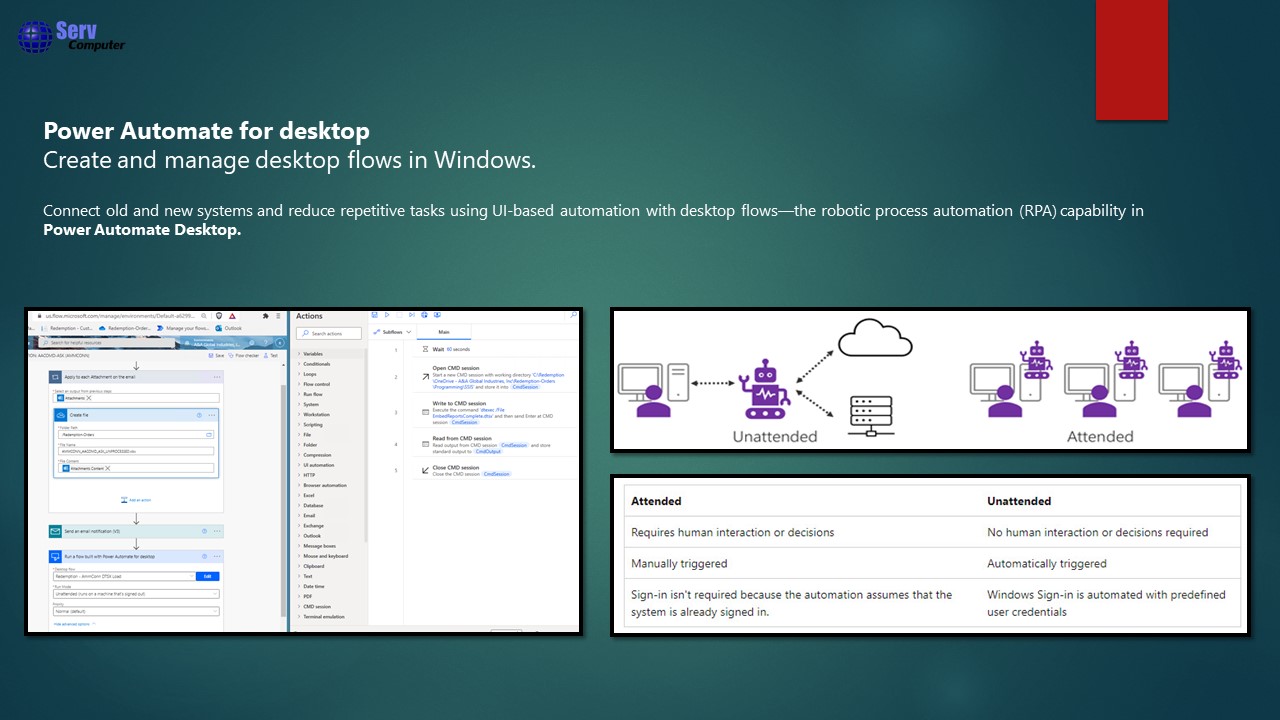
Task: Open the Run Mode dropdown showing Unattended
Action: click(x=136, y=594)
